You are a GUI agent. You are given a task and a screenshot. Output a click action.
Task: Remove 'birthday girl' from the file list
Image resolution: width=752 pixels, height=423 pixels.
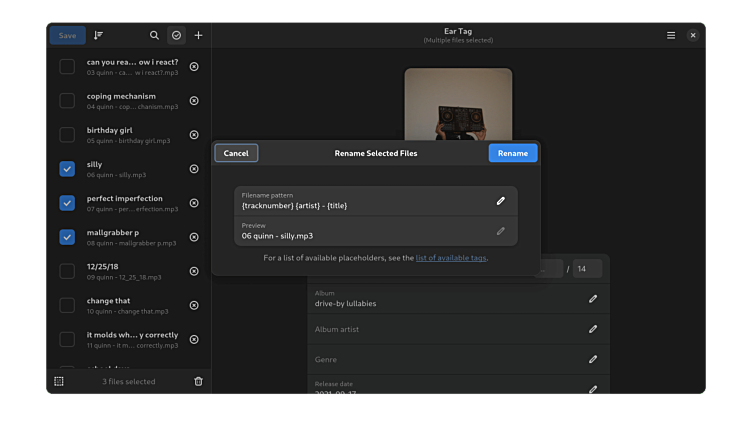click(x=194, y=135)
